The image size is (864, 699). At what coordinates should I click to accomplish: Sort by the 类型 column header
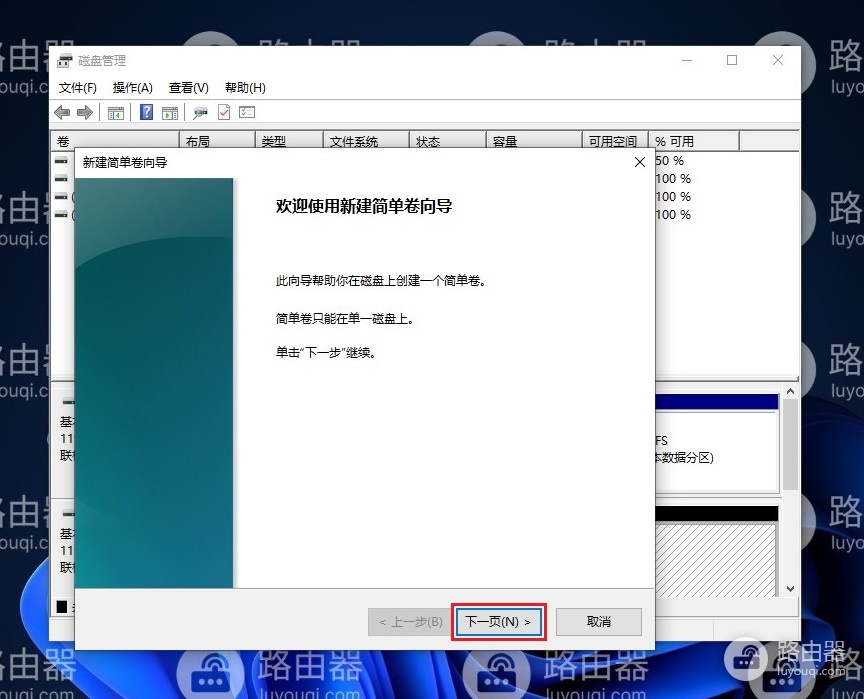pos(289,142)
